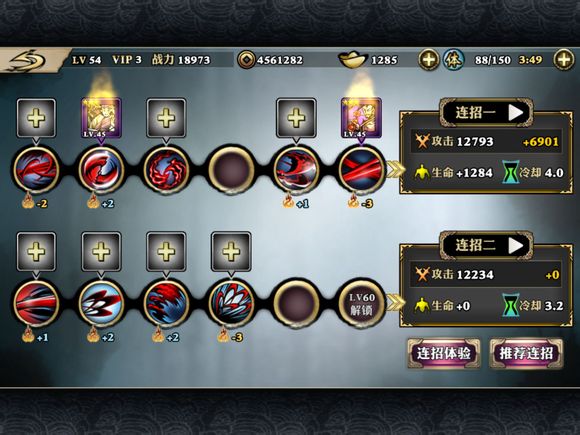Select the red X slash skill orb
This screenshot has height=435, width=580.
(361, 169)
